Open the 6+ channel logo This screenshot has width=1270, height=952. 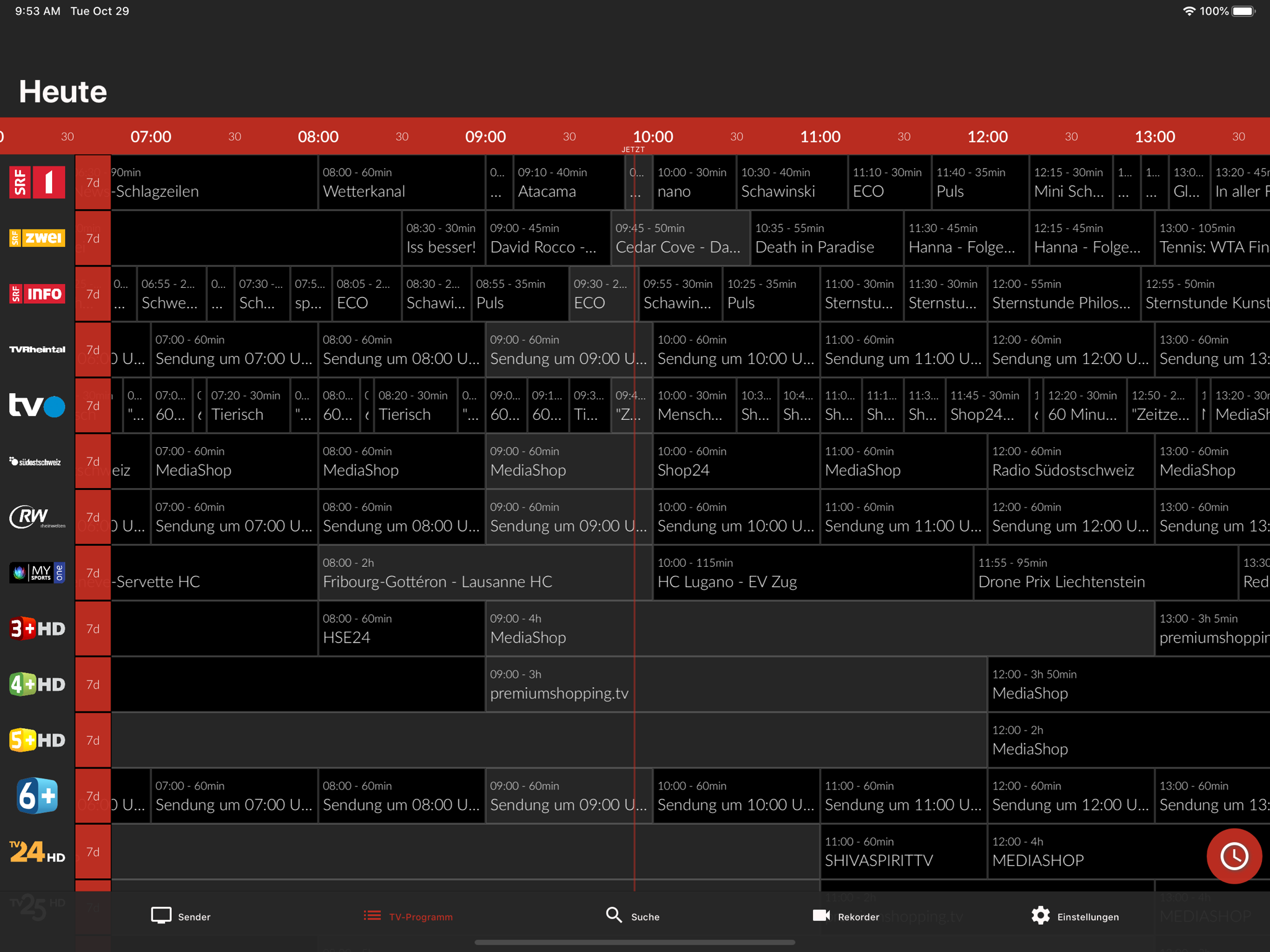pos(37,796)
